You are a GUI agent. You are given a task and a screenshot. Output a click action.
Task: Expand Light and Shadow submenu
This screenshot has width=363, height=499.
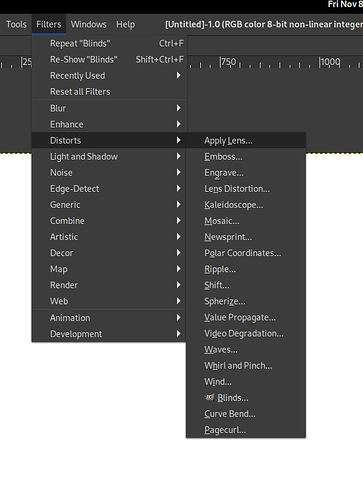[x=109, y=156]
